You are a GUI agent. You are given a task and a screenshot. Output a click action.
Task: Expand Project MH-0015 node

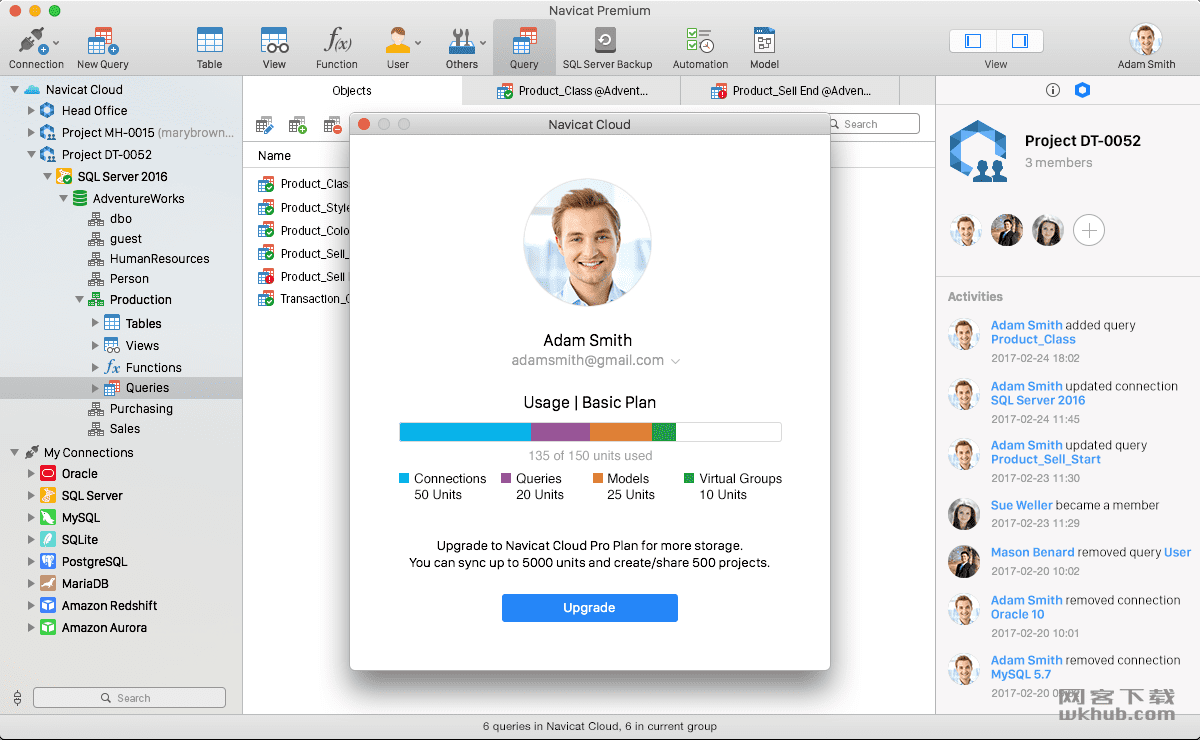coord(31,133)
